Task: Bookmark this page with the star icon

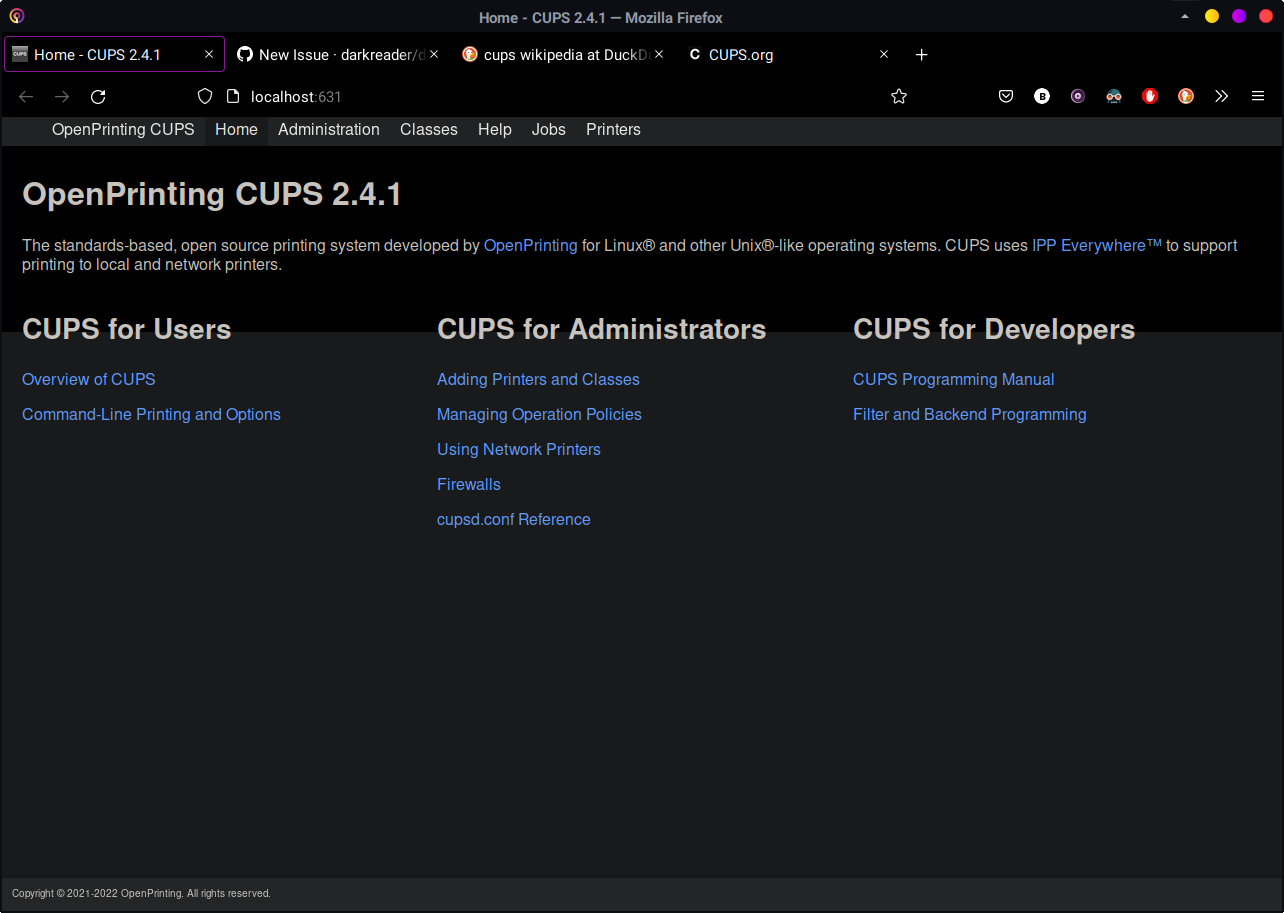Action: coord(899,96)
